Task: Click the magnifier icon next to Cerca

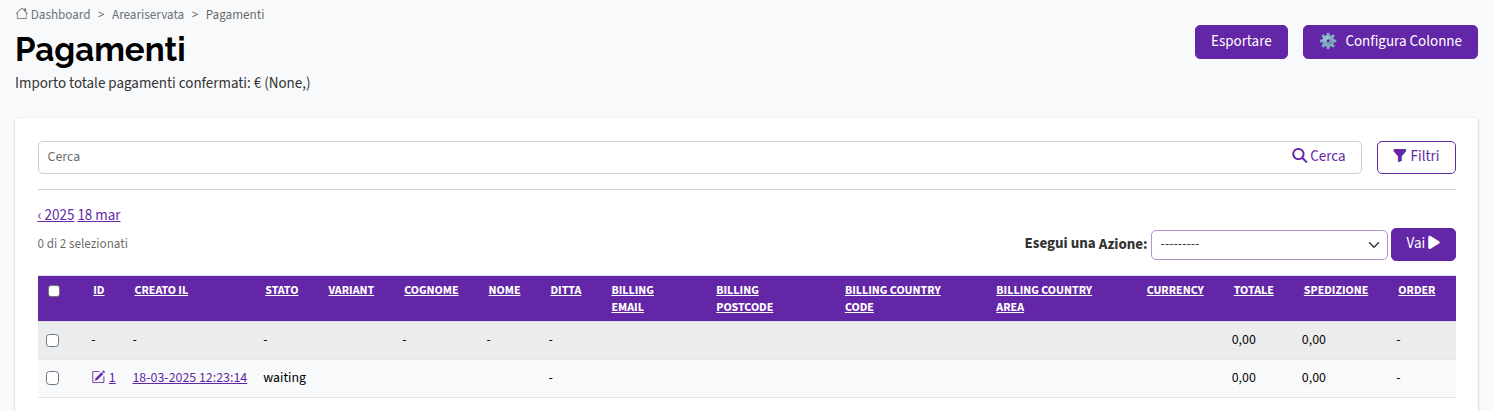Action: [1299, 156]
